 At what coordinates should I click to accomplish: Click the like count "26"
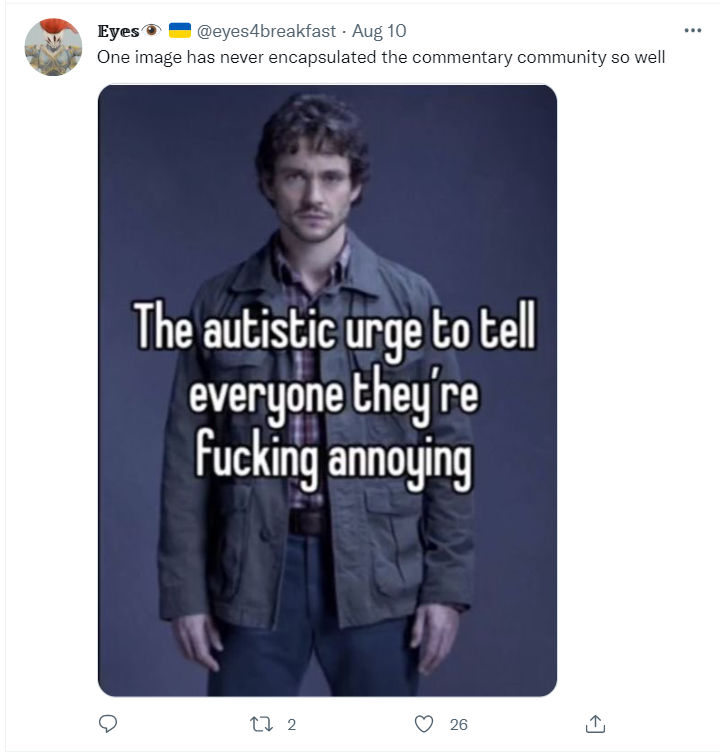click(459, 725)
